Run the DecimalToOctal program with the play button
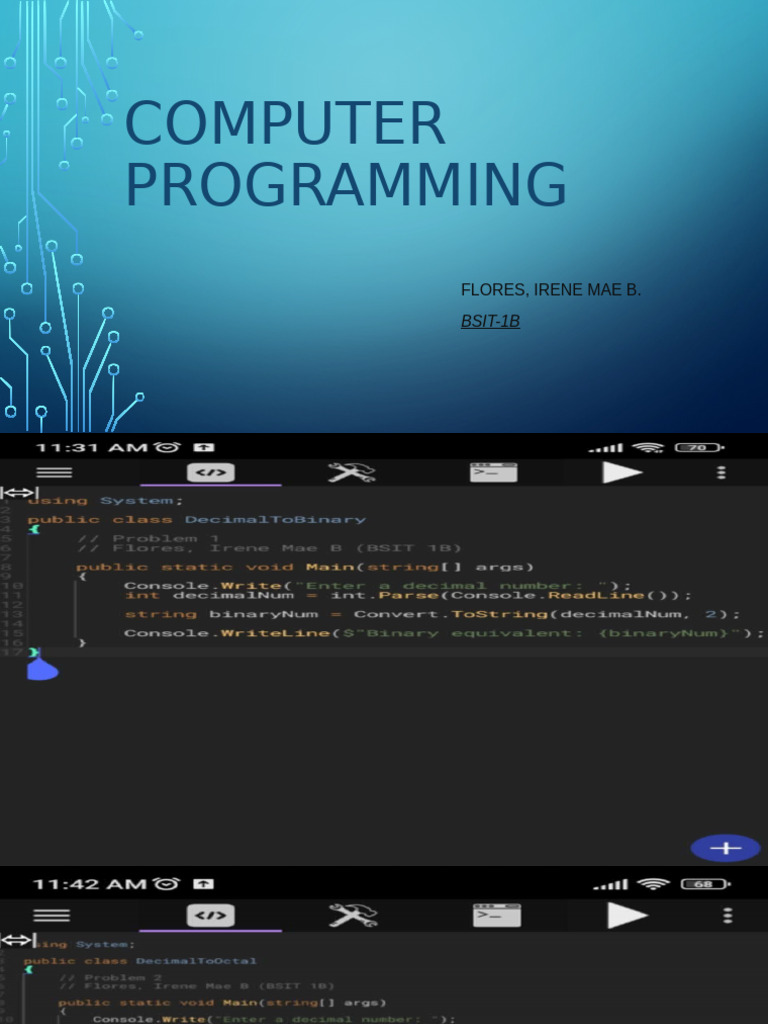This screenshot has height=1024, width=768. [627, 915]
